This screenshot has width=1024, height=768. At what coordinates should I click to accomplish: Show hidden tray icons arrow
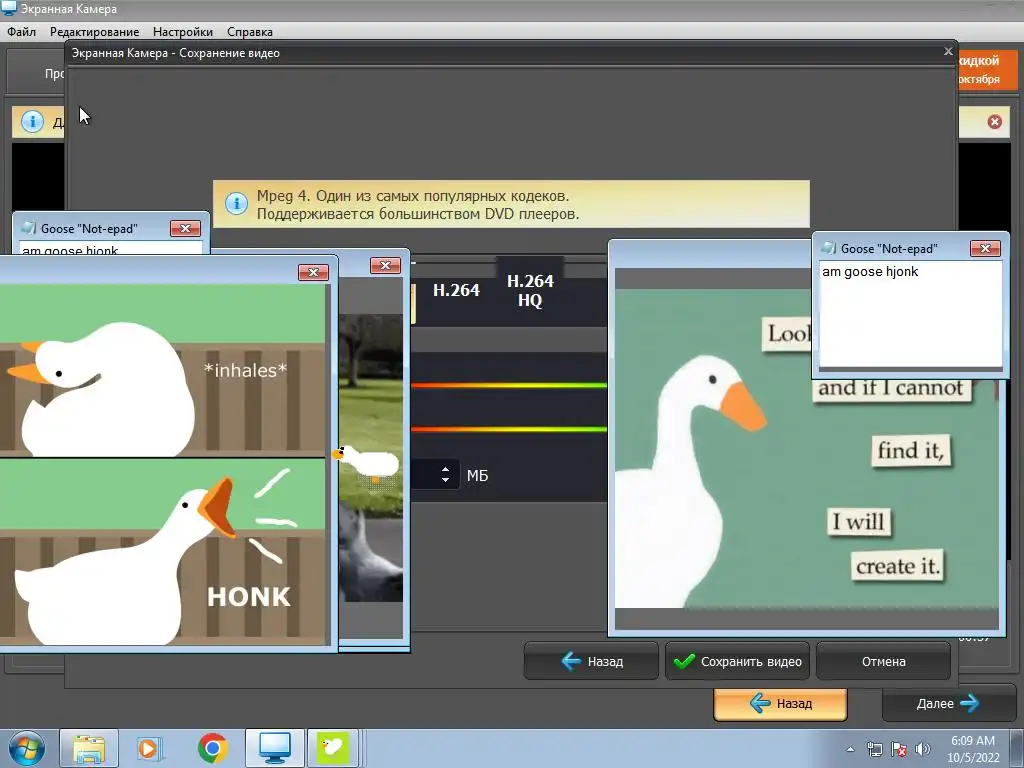click(850, 749)
